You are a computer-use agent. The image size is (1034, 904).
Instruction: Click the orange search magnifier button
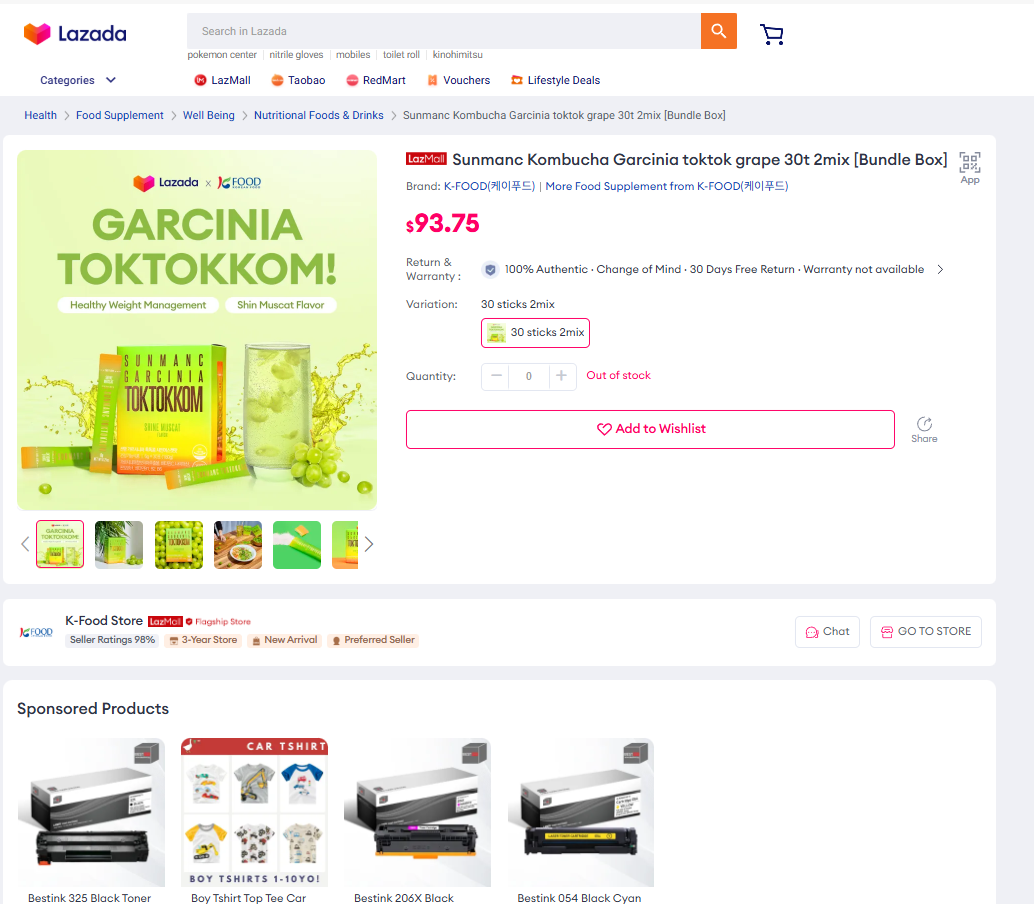pos(719,31)
